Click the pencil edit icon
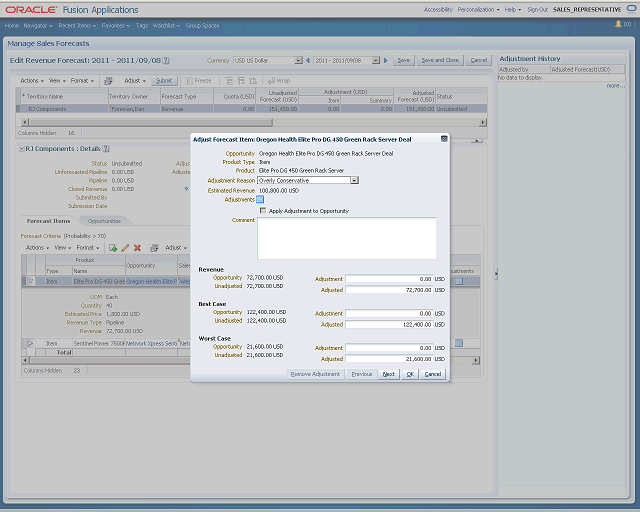This screenshot has height=512, width=640. (x=125, y=248)
